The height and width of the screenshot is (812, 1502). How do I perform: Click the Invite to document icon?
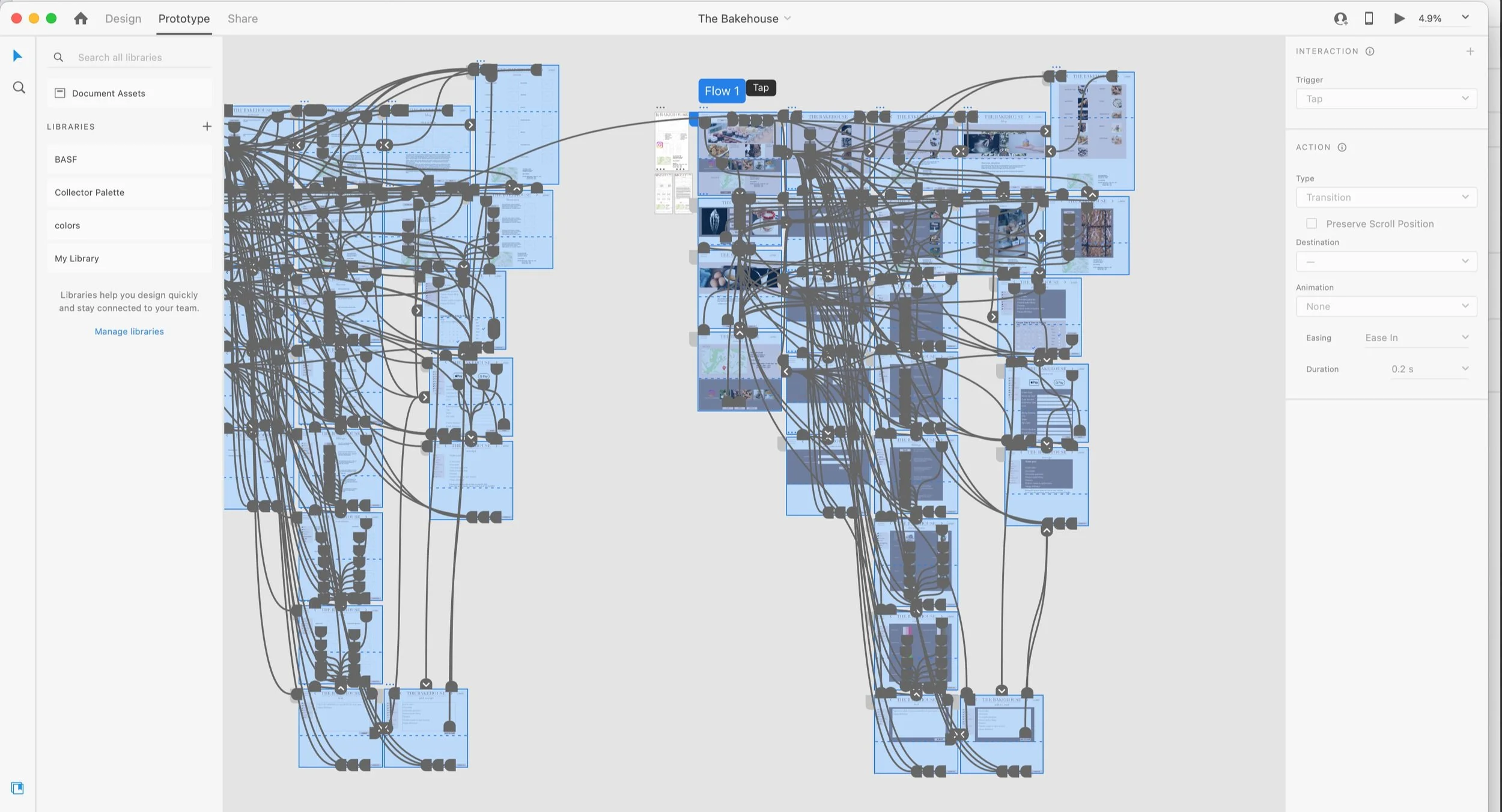coord(1340,19)
